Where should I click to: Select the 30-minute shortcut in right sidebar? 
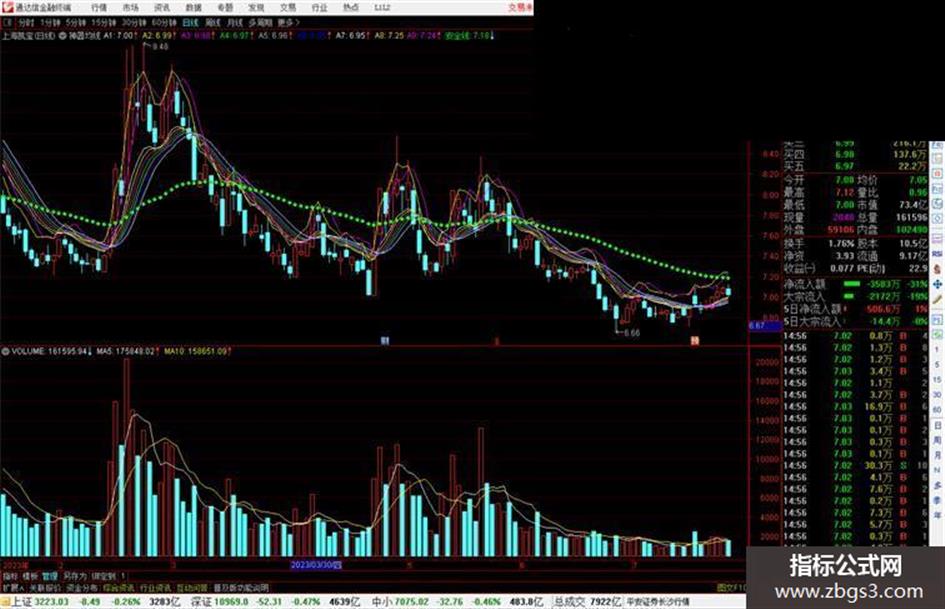[937, 394]
